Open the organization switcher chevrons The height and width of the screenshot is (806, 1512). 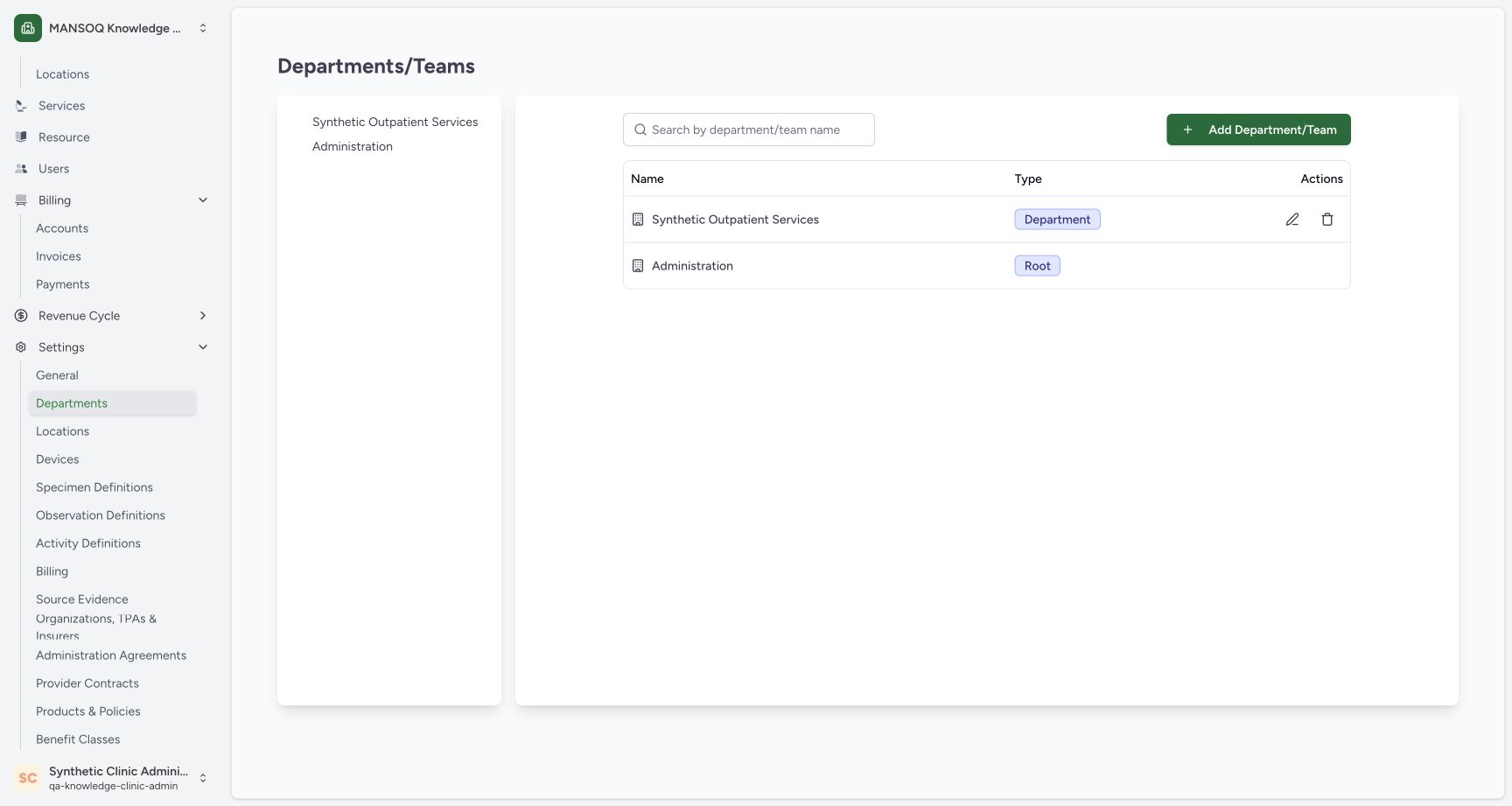203,28
